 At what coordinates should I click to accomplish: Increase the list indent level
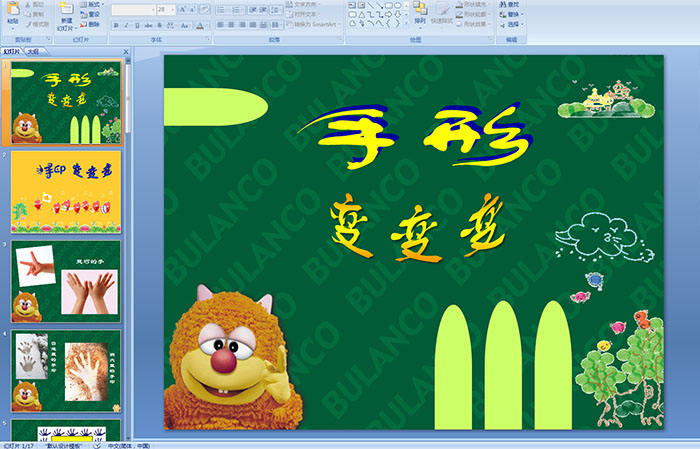click(x=263, y=10)
